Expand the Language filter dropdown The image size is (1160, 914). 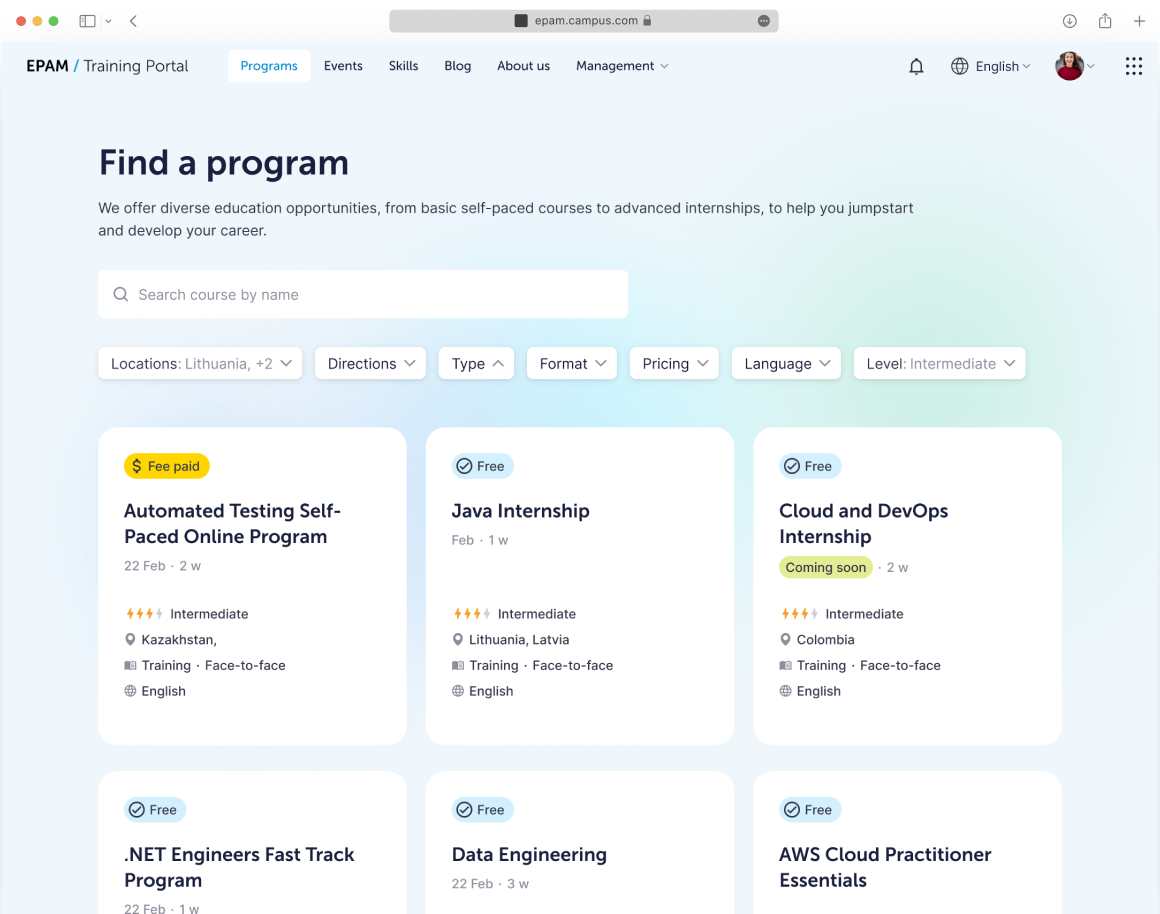[x=786, y=363]
